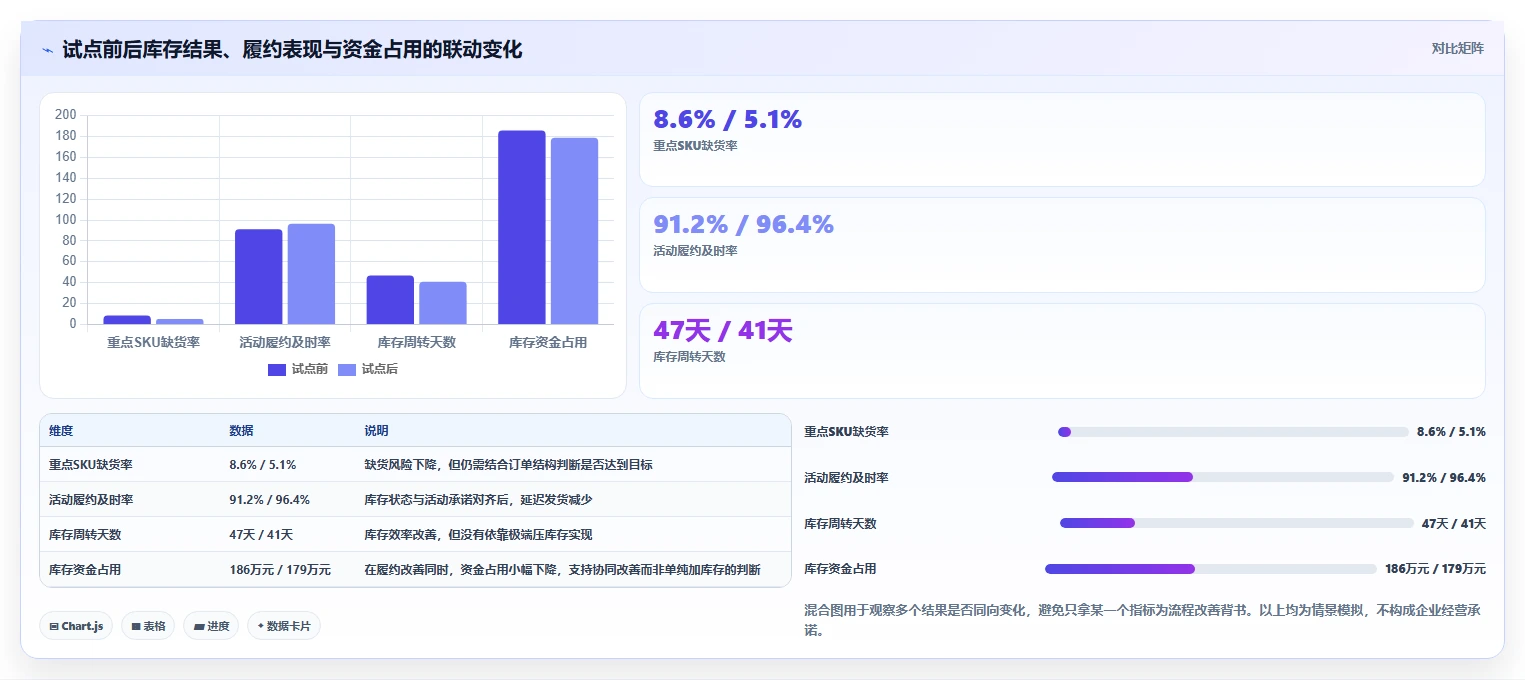Click the 8.6% / 5.1% data card
Image resolution: width=1525 pixels, height=680 pixels.
pos(1062,140)
